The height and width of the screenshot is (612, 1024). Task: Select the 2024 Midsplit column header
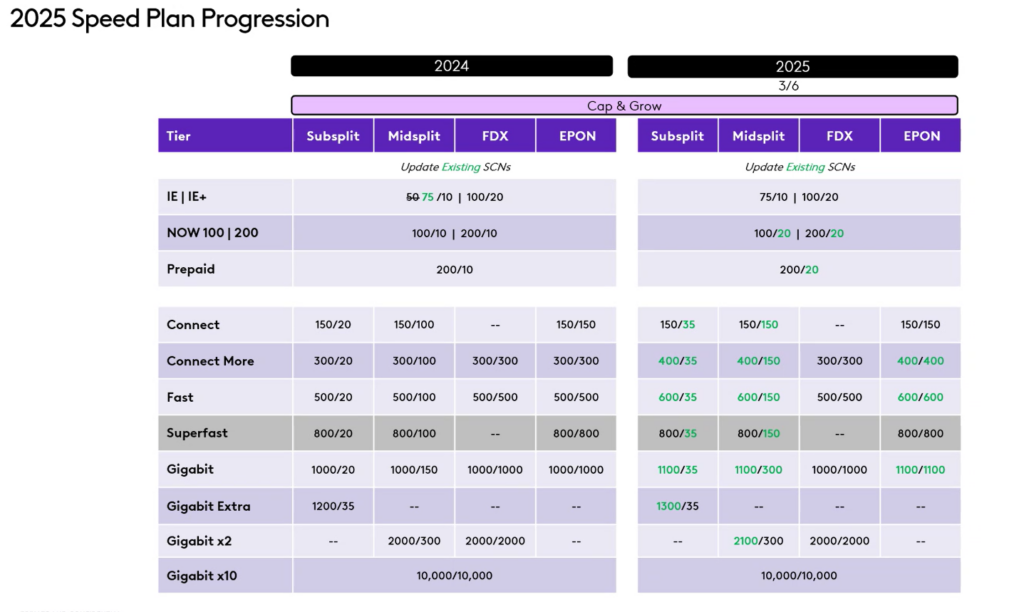(x=414, y=136)
